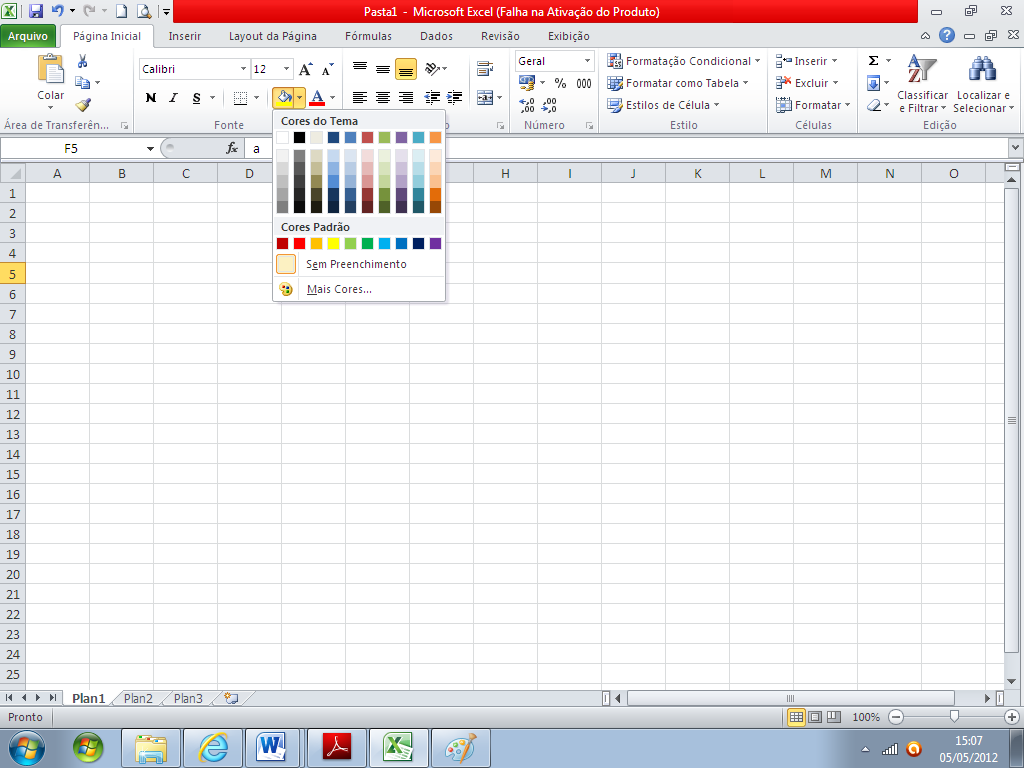Image resolution: width=1024 pixels, height=768 pixels.
Task: Click the undo arrow icon
Action: [57, 11]
